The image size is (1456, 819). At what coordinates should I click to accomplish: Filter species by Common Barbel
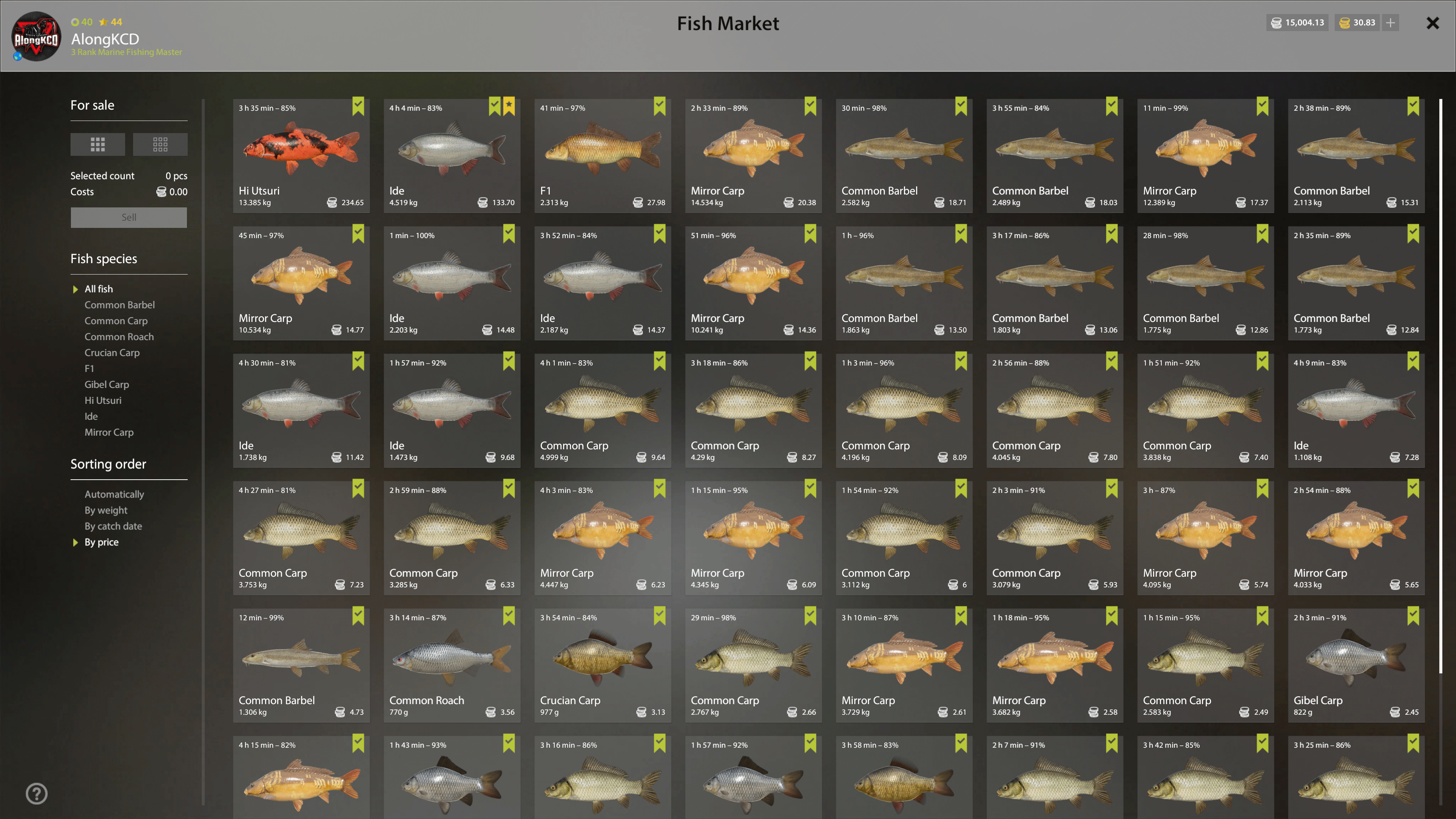(120, 304)
